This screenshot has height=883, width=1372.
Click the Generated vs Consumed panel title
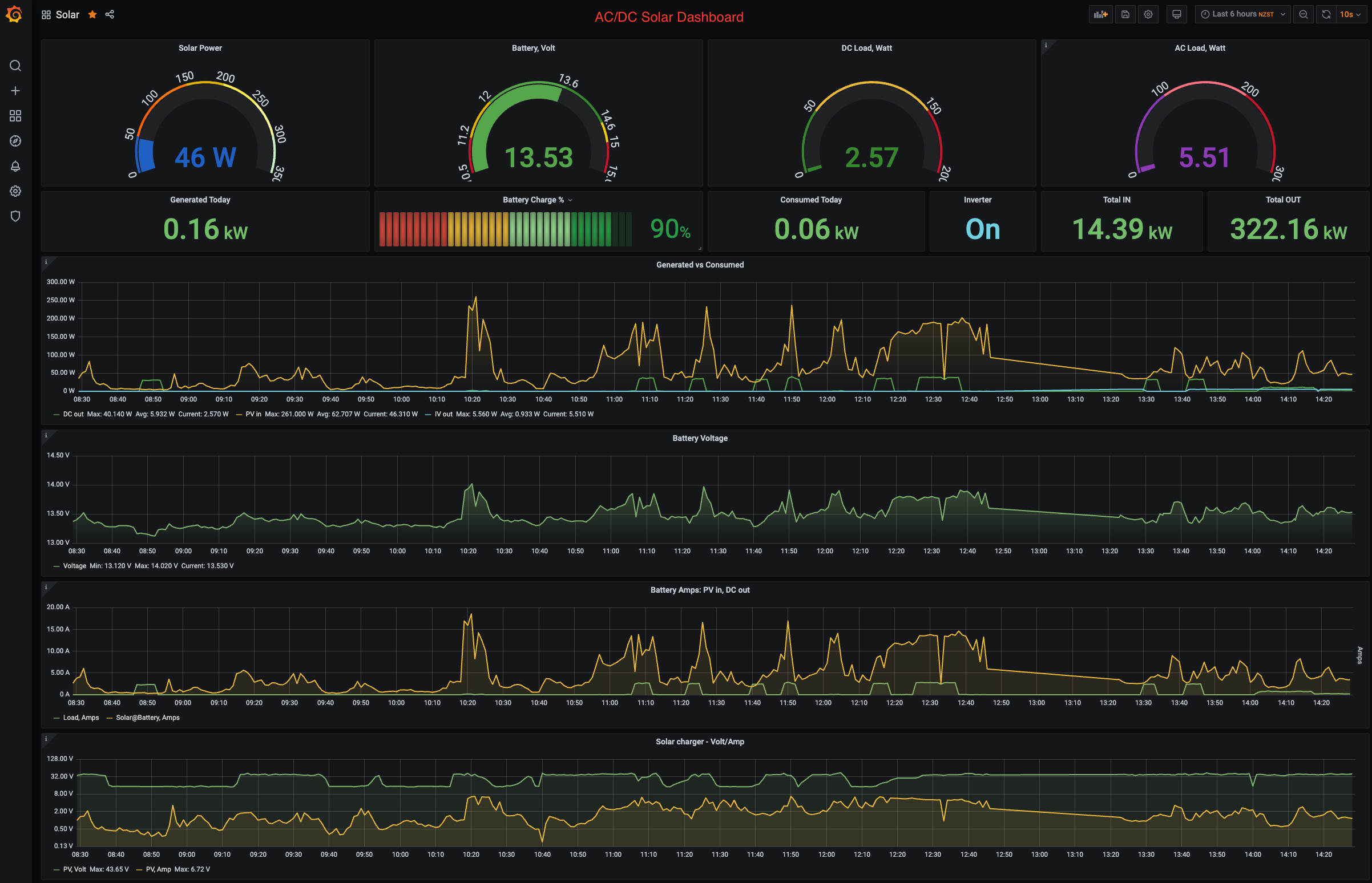[699, 265]
